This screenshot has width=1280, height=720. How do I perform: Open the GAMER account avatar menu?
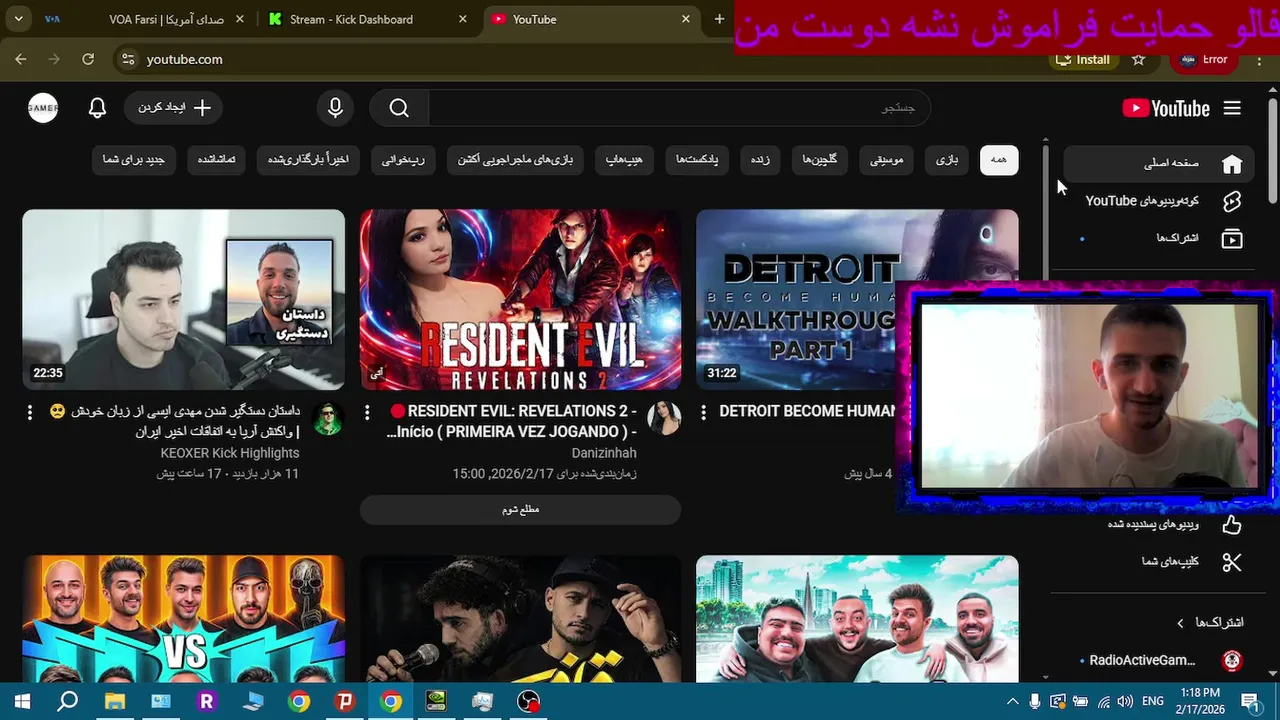(43, 108)
